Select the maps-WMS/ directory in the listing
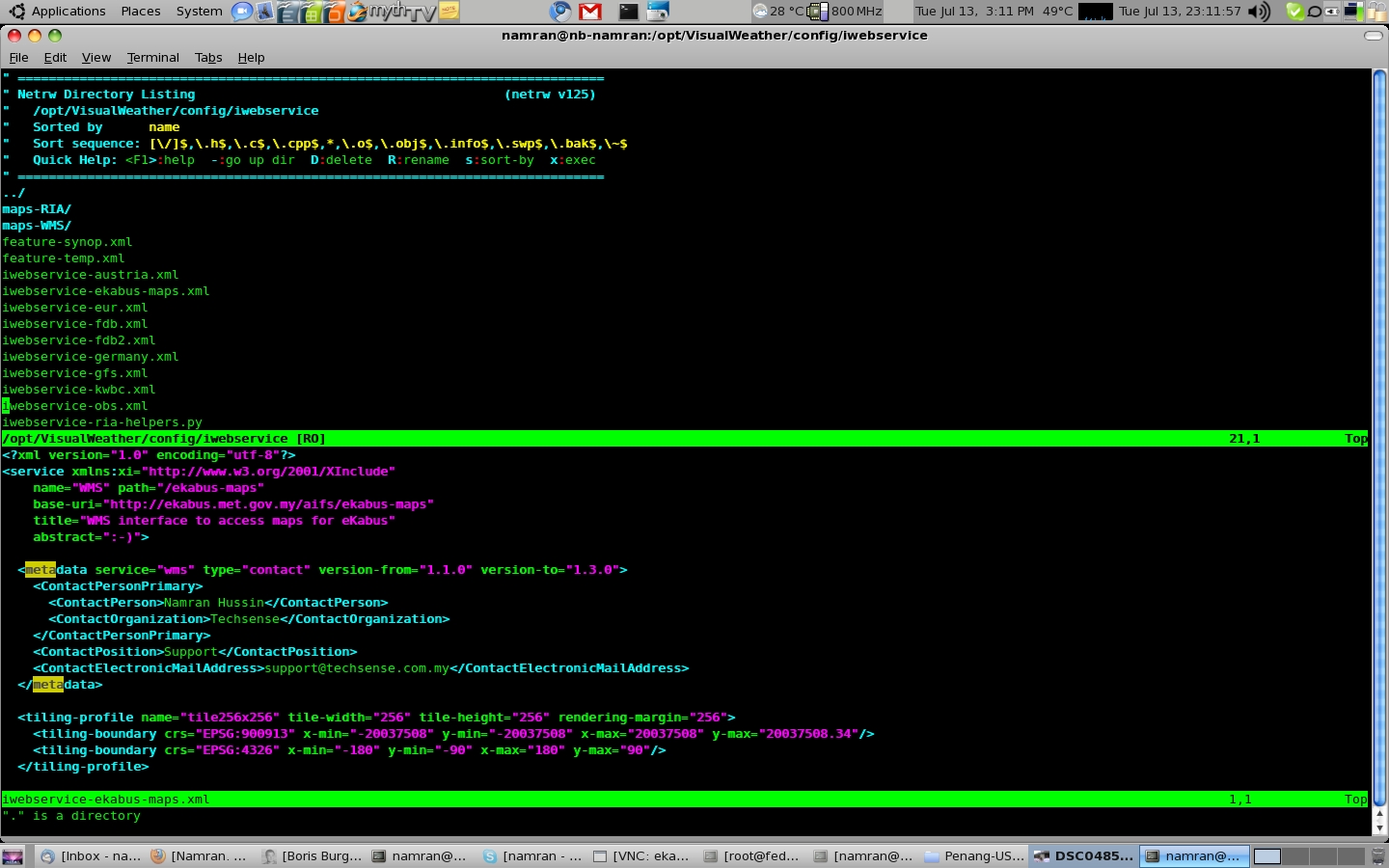1389x868 pixels. 37,226
